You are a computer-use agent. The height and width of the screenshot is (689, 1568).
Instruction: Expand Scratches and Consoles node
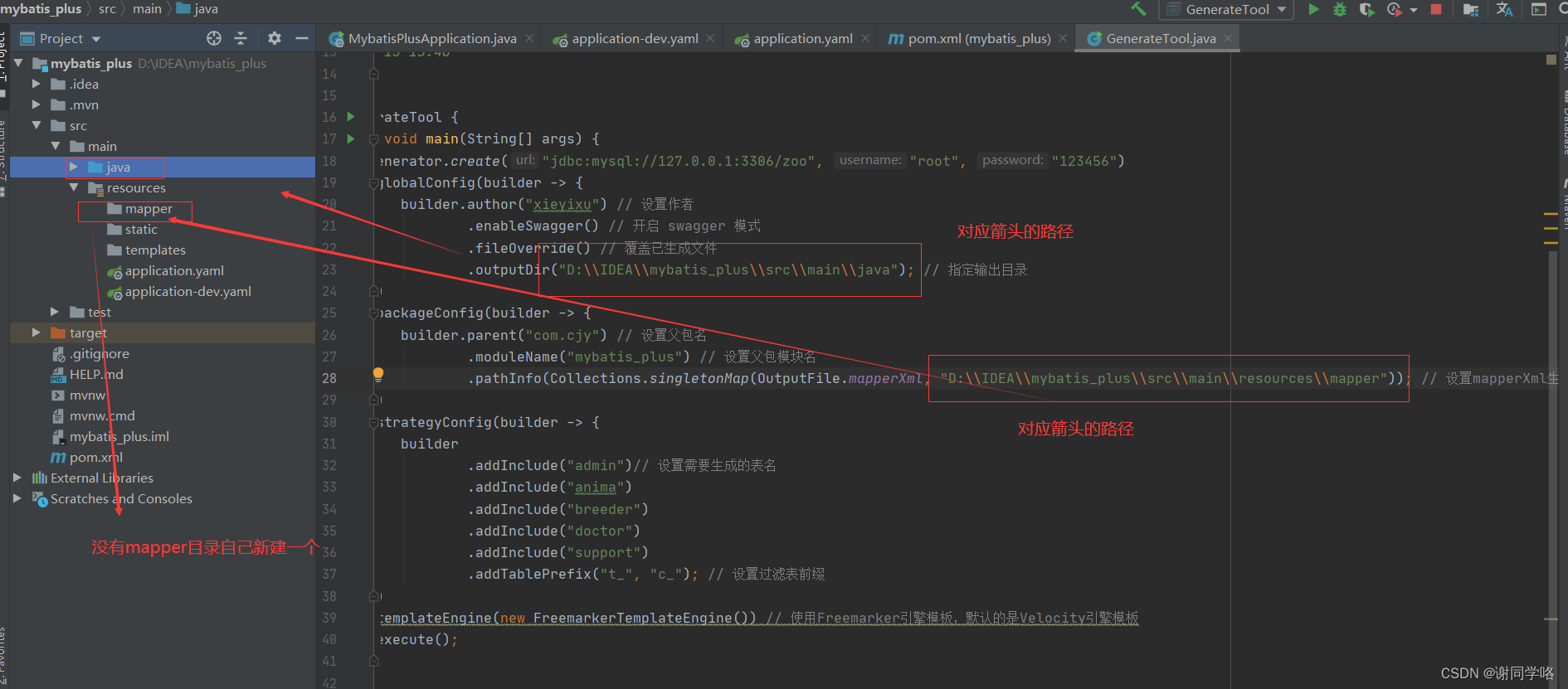tap(17, 498)
